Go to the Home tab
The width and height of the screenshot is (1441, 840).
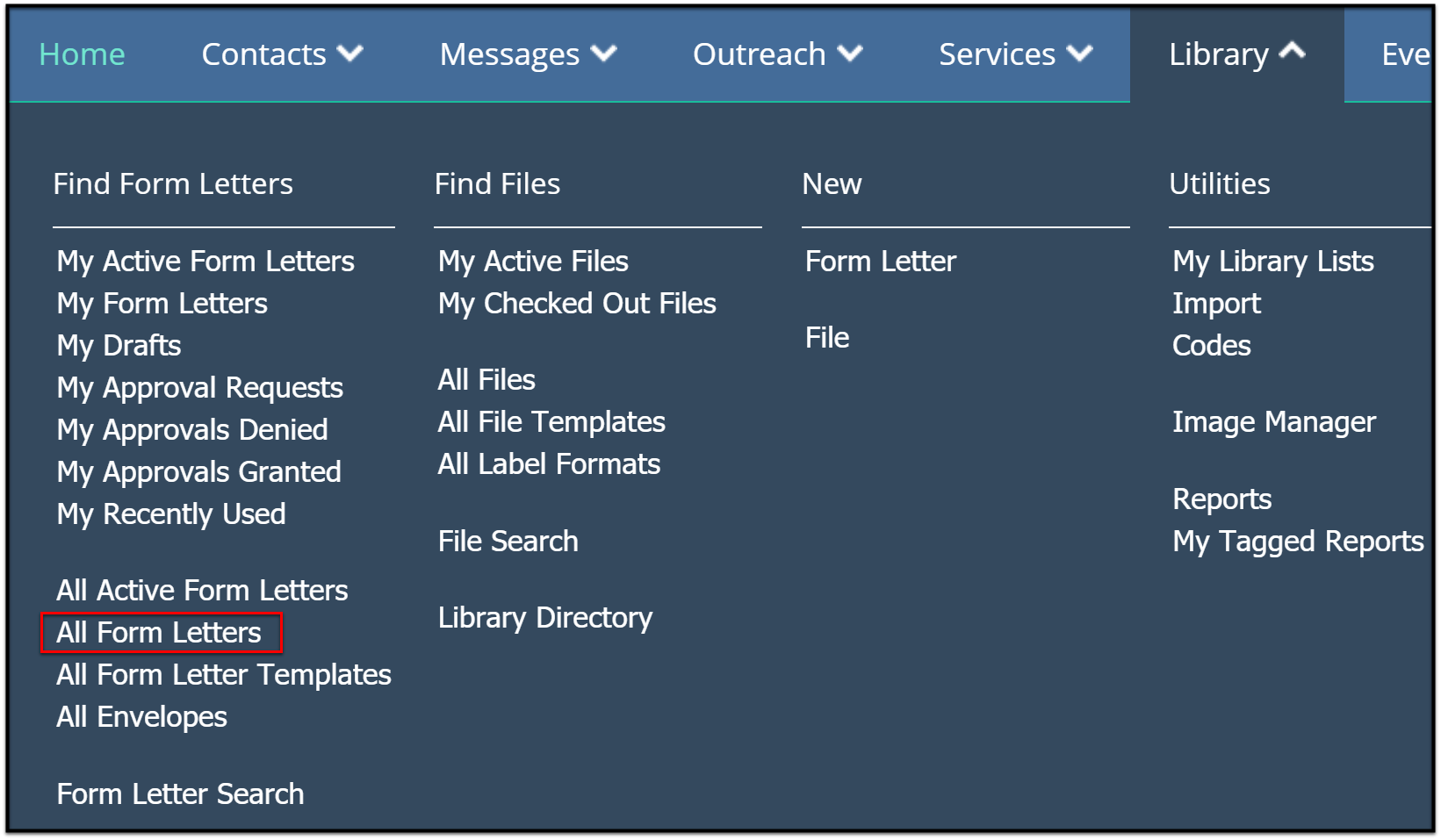point(83,54)
